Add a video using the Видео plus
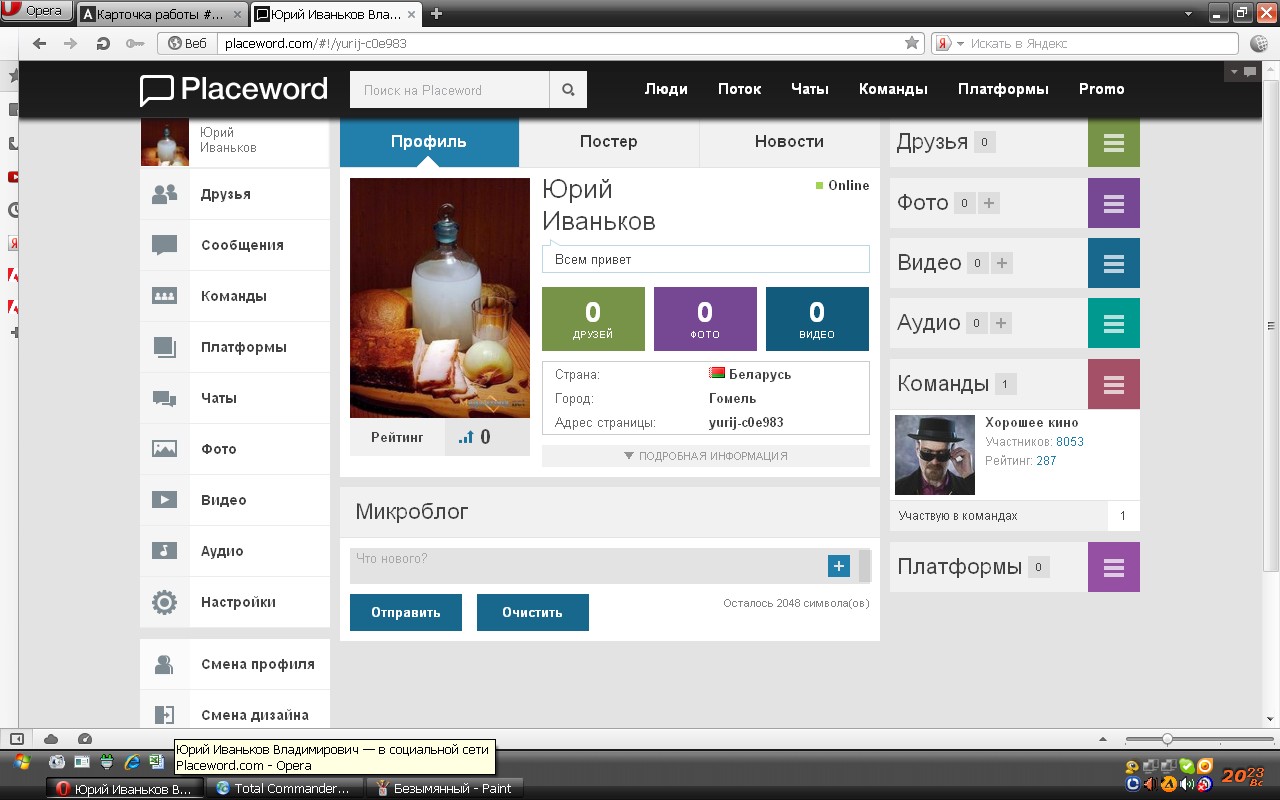The height and width of the screenshot is (800, 1280). (1003, 263)
